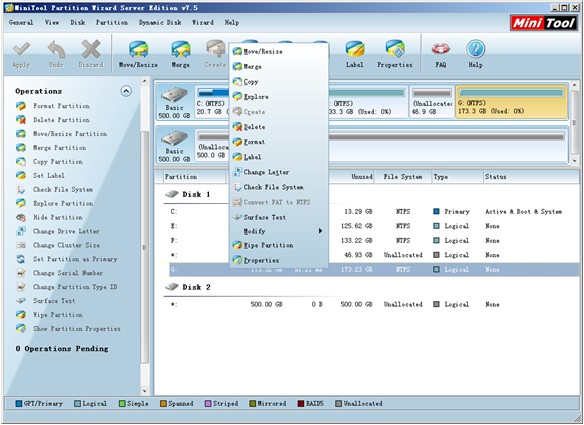The height and width of the screenshot is (425, 584).
Task: Select Delete in the context menu
Action: pos(279,127)
